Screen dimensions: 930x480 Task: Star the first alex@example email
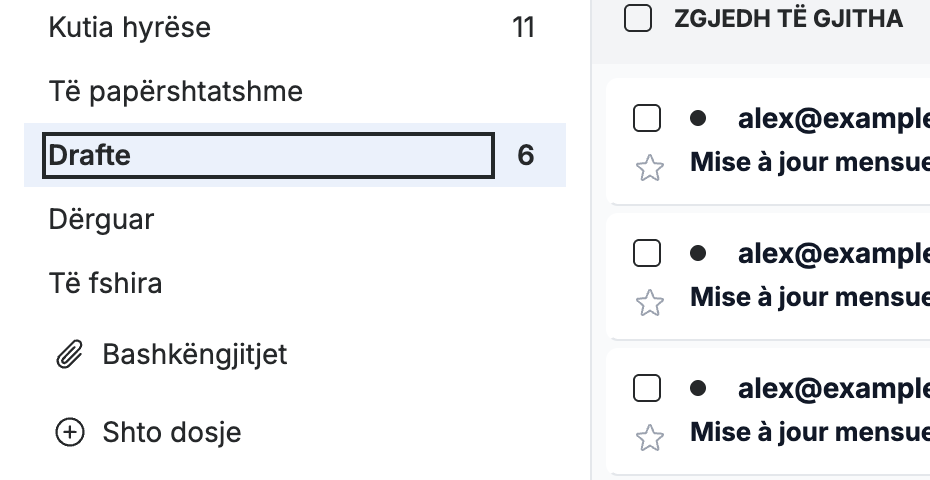[649, 168]
